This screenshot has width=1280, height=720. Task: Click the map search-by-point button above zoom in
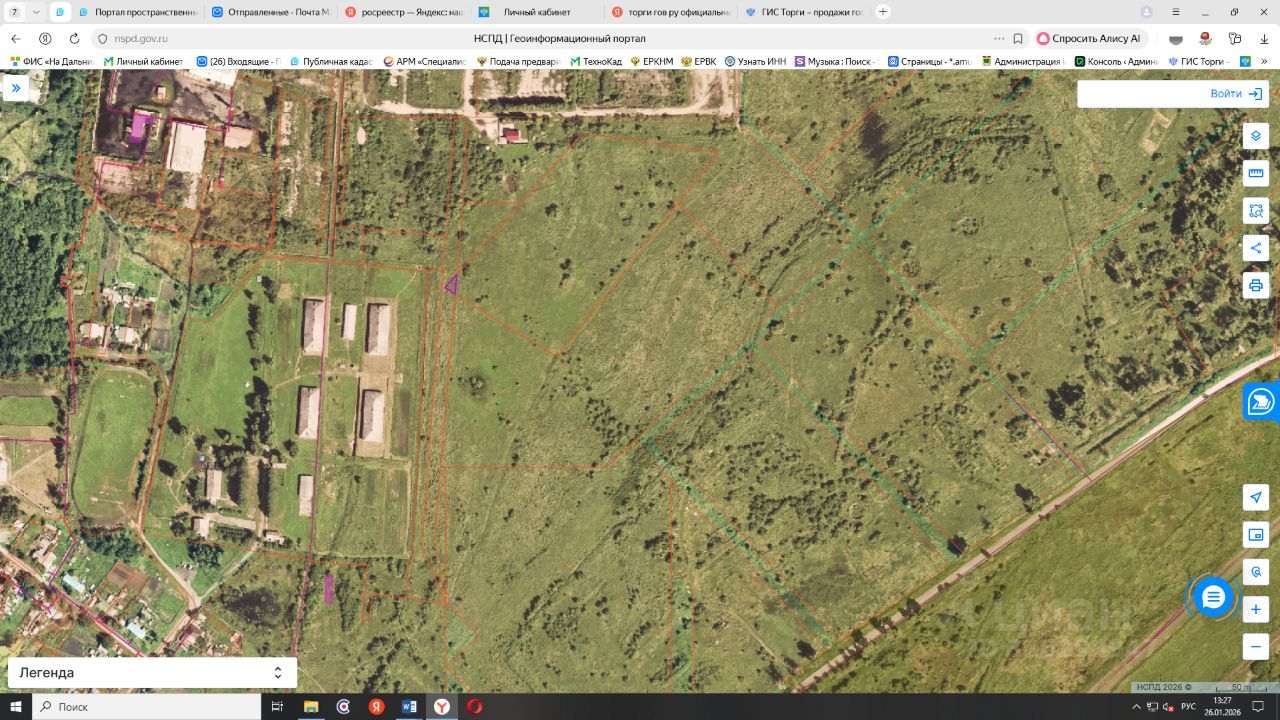coord(1256,572)
